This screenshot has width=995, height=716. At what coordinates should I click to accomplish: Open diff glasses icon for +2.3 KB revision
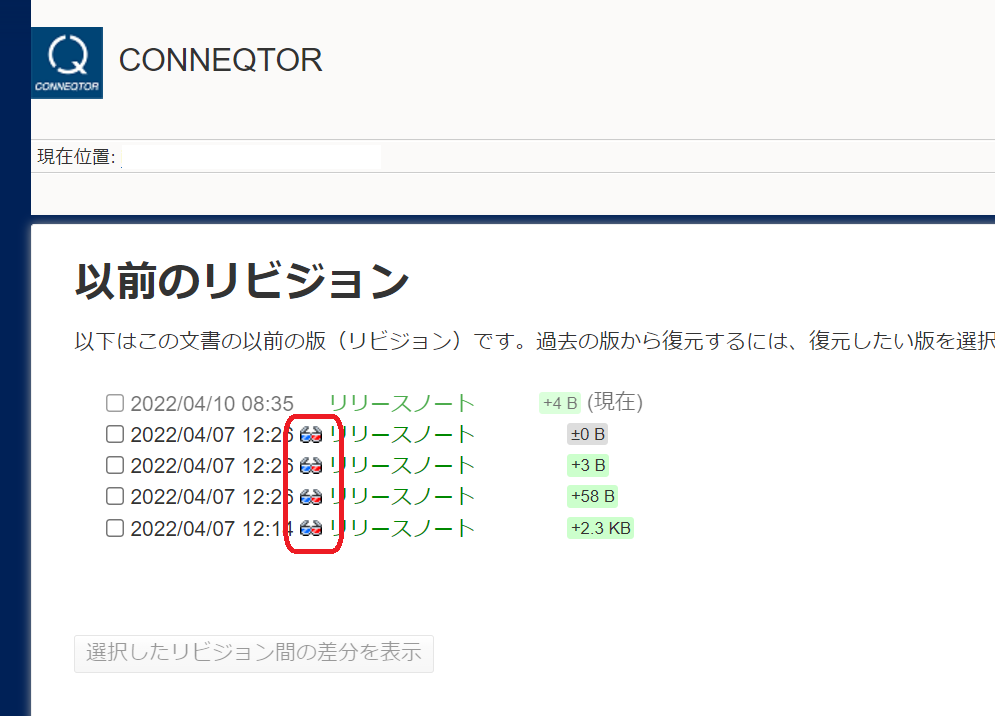point(311,528)
